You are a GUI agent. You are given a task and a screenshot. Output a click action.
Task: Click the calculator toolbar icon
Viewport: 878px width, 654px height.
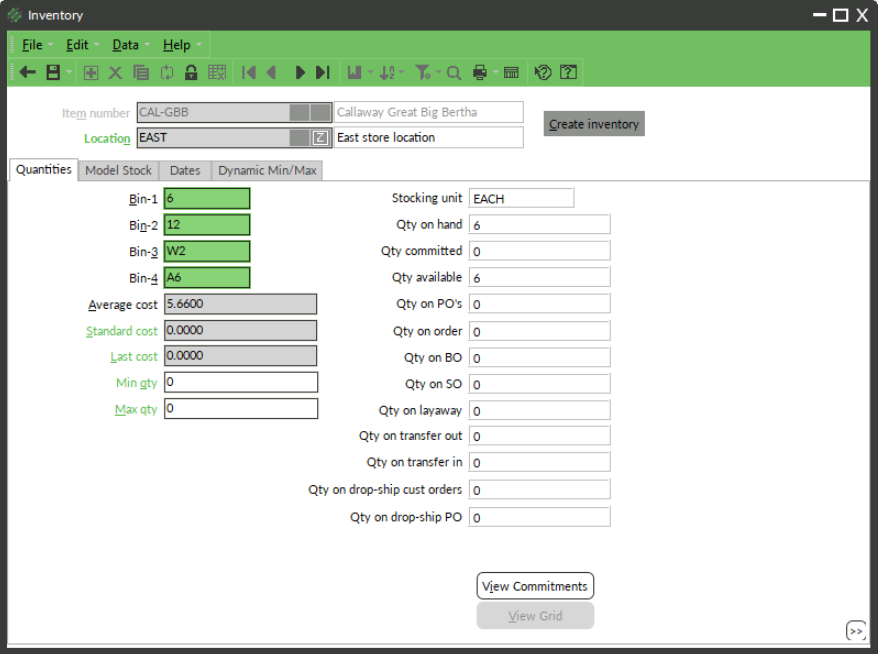pyautogui.click(x=511, y=72)
